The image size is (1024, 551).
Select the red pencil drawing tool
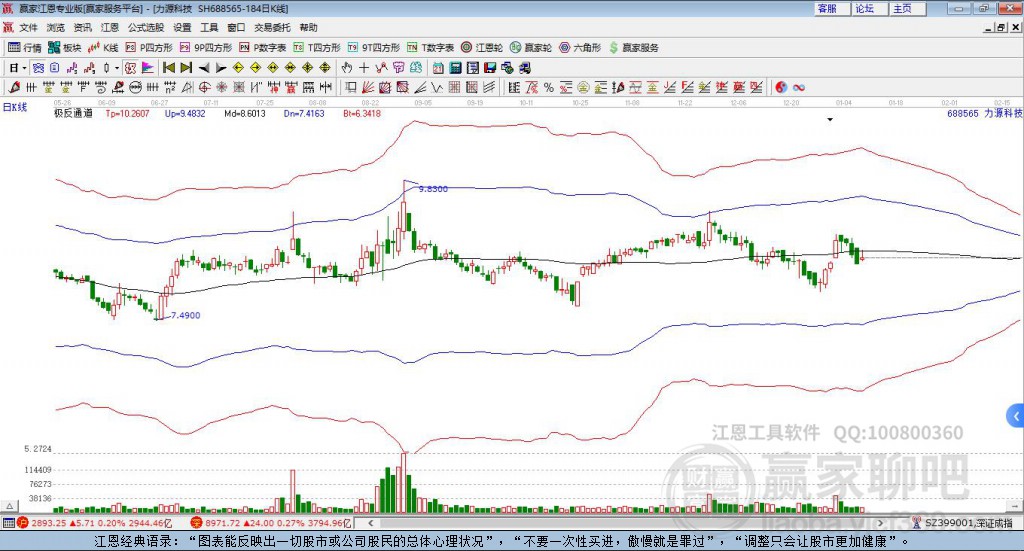click(14, 87)
